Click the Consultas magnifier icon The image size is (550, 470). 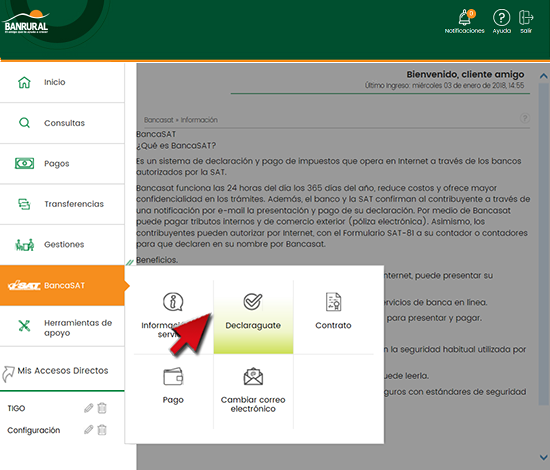coord(24,123)
